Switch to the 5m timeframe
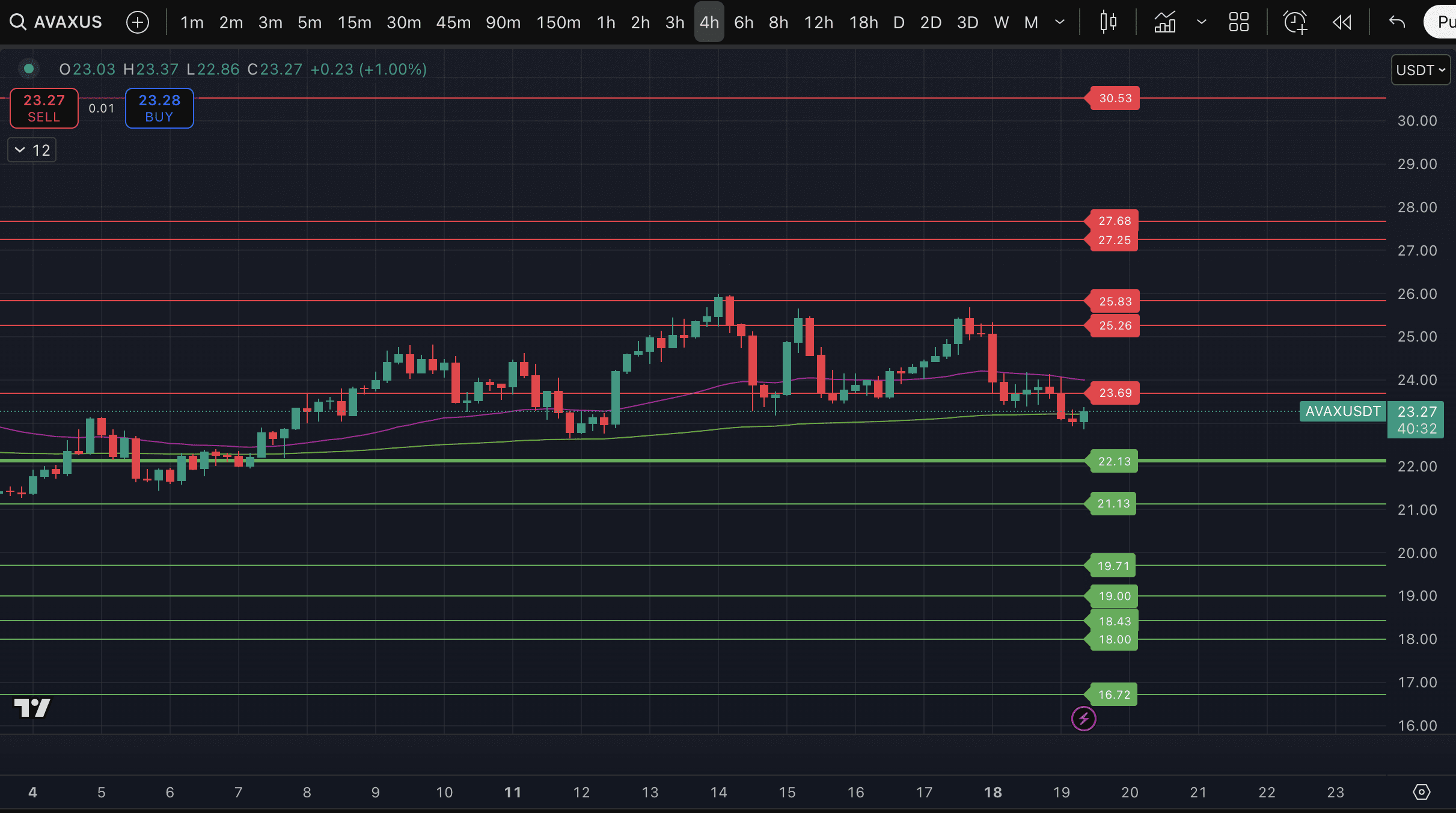Screen dimensions: 1456x813 point(310,22)
